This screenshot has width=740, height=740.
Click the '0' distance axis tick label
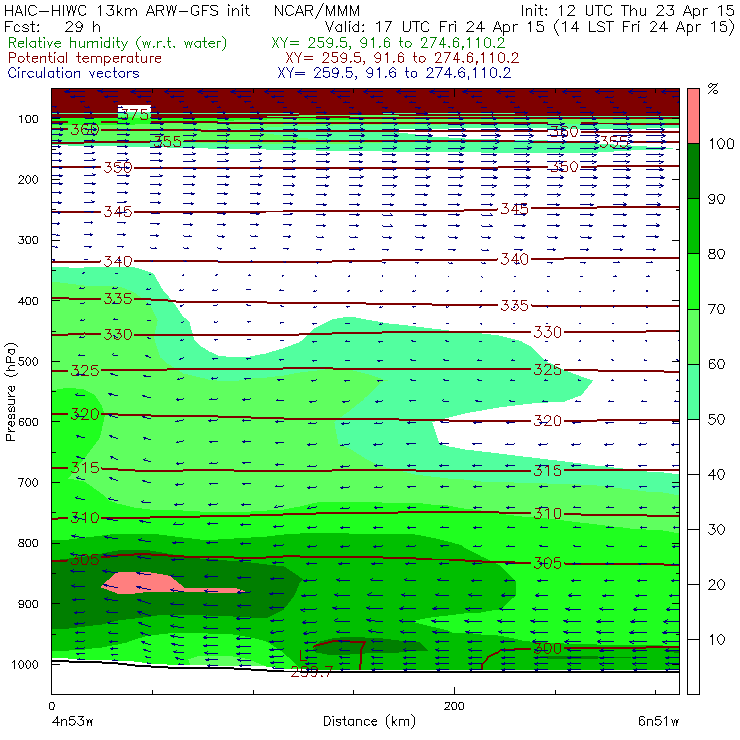(x=51, y=706)
